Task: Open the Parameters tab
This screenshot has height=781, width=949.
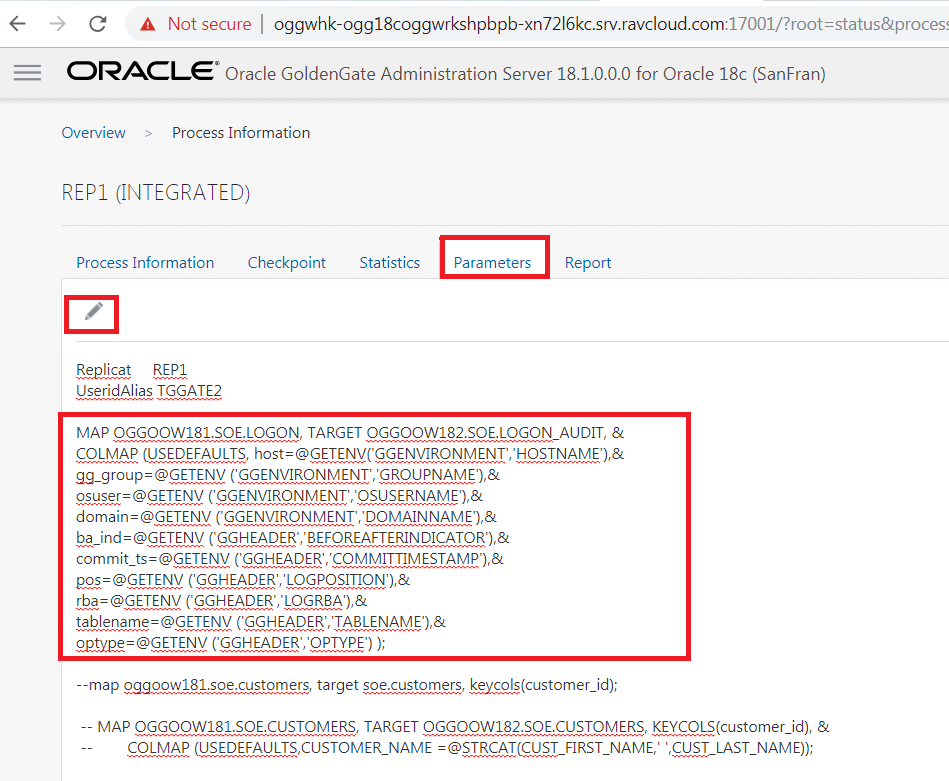Action: [x=492, y=263]
